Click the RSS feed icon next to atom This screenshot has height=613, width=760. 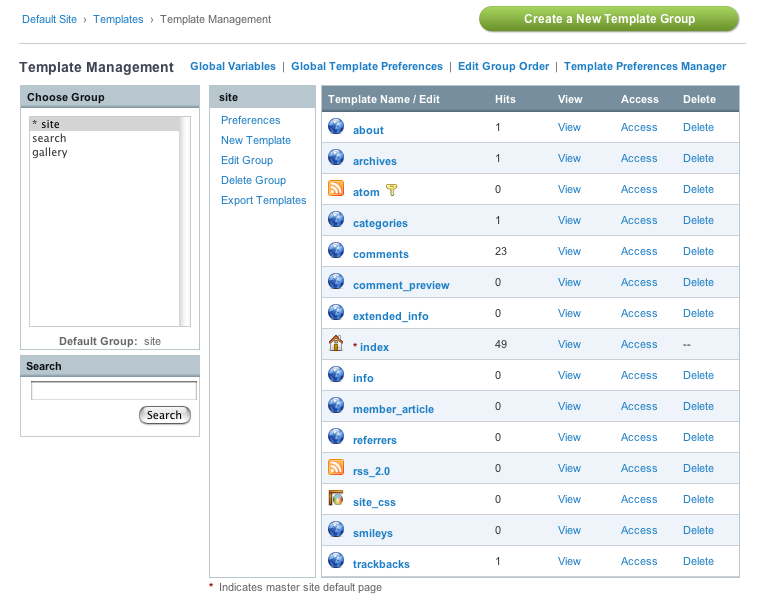336,189
